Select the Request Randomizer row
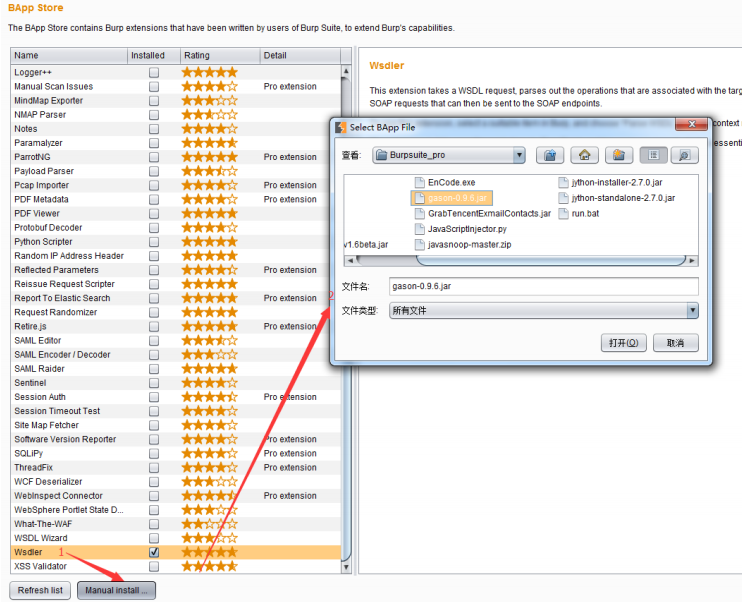This screenshot has height=602, width=742. (176, 312)
